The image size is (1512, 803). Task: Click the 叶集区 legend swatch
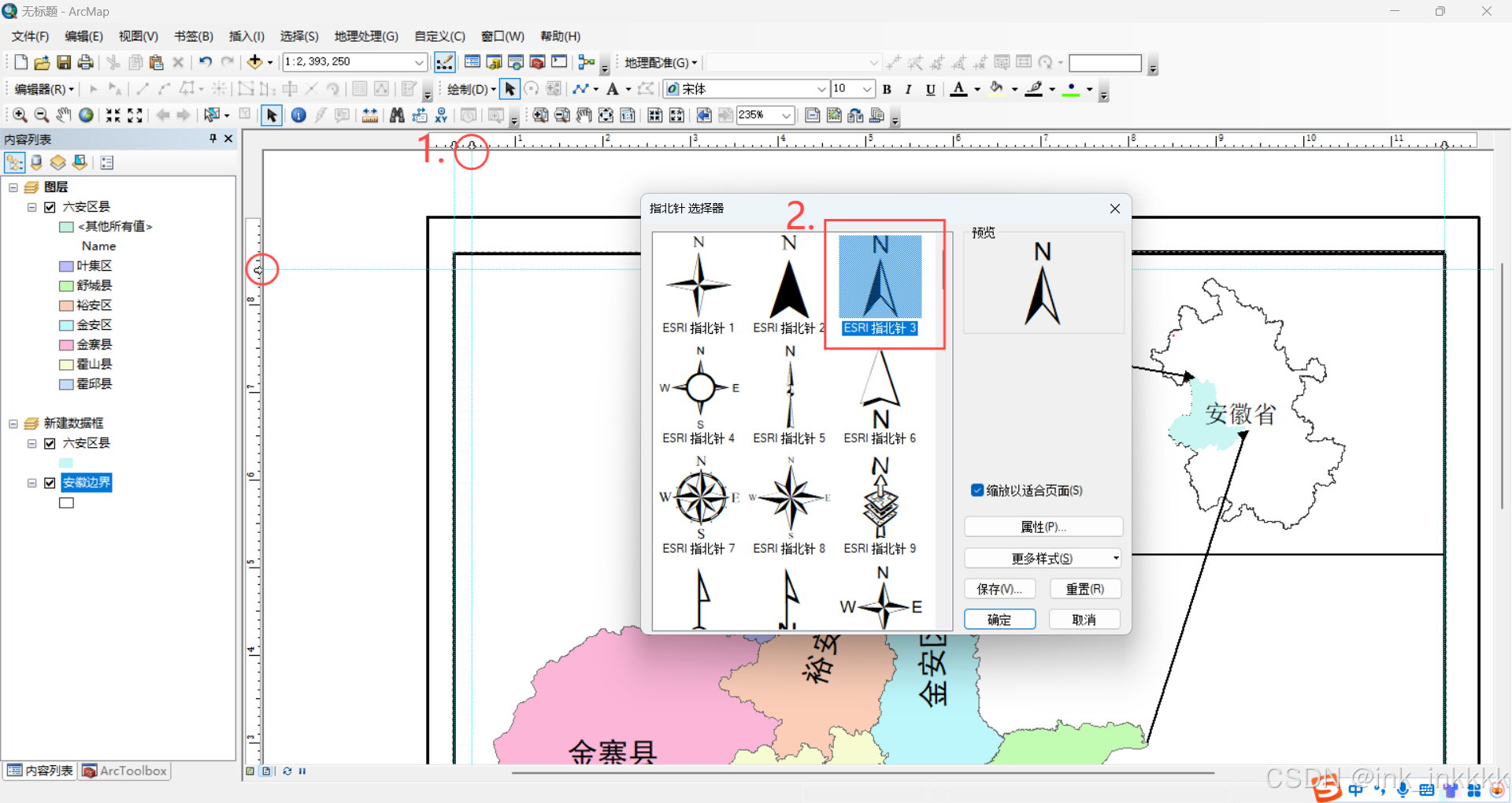(66, 266)
